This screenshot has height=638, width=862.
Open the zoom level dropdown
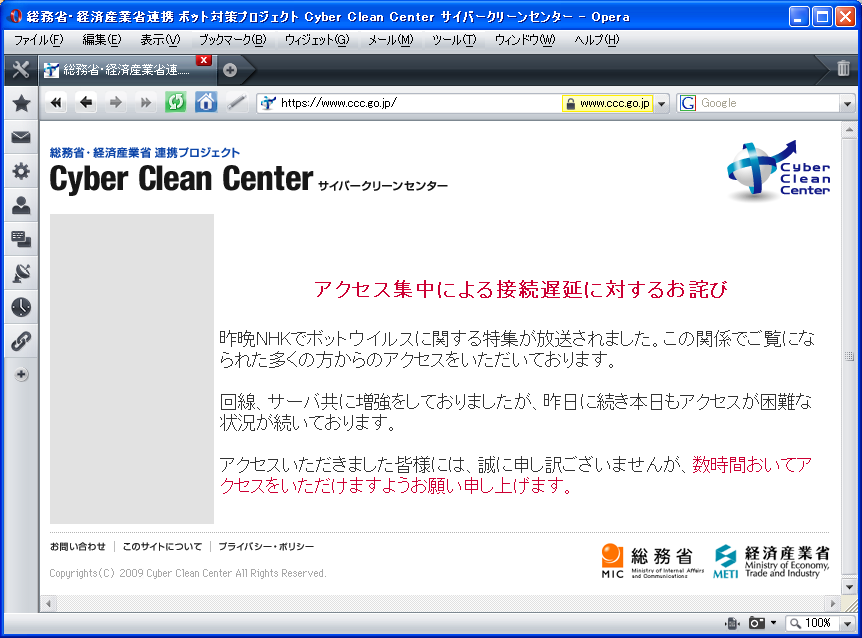(847, 624)
